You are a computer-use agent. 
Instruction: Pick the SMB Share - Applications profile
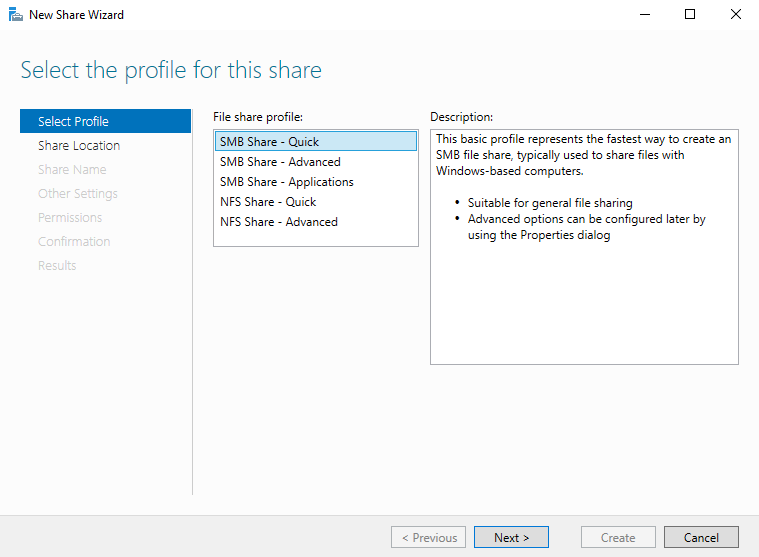coord(286,182)
